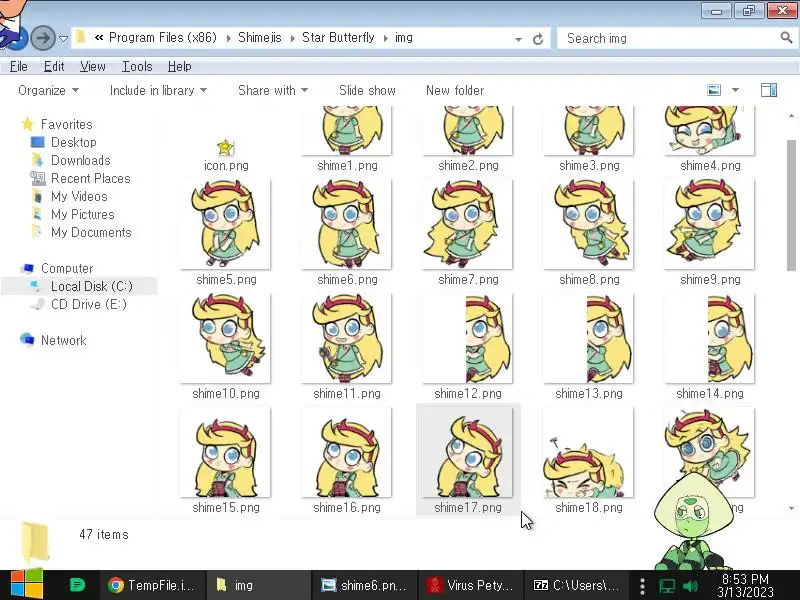Viewport: 800px width, 600px height.
Task: Select the shime16.png thumbnail
Action: pyautogui.click(x=347, y=452)
